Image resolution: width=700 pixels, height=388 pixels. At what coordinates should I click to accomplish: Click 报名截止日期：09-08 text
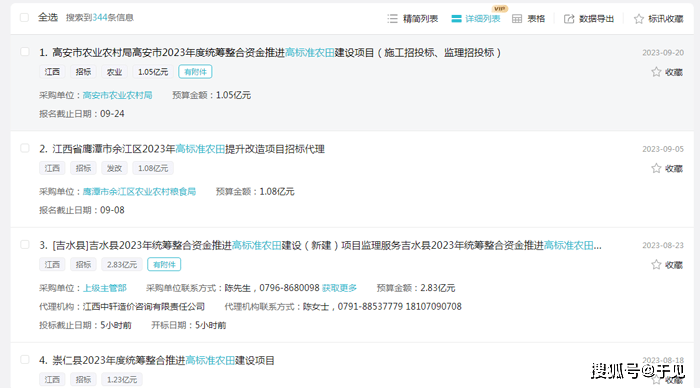(x=82, y=210)
